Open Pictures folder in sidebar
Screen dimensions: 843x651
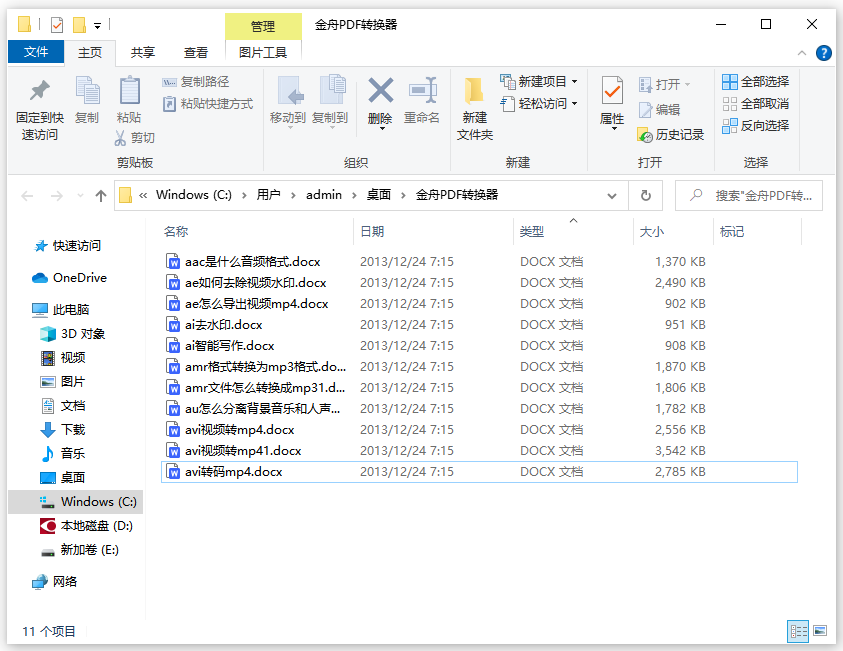[63, 382]
